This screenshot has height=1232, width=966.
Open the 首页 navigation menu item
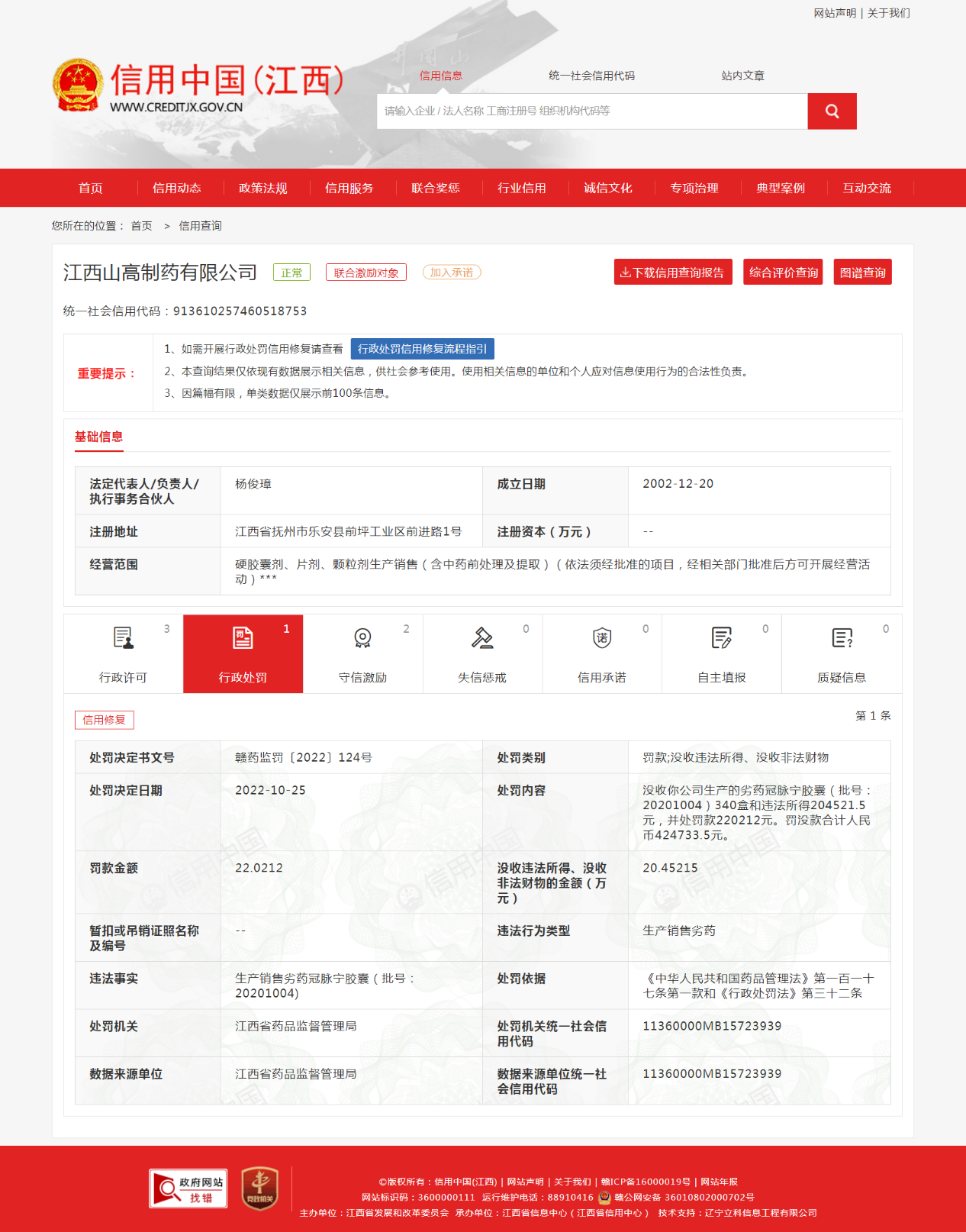coord(91,188)
